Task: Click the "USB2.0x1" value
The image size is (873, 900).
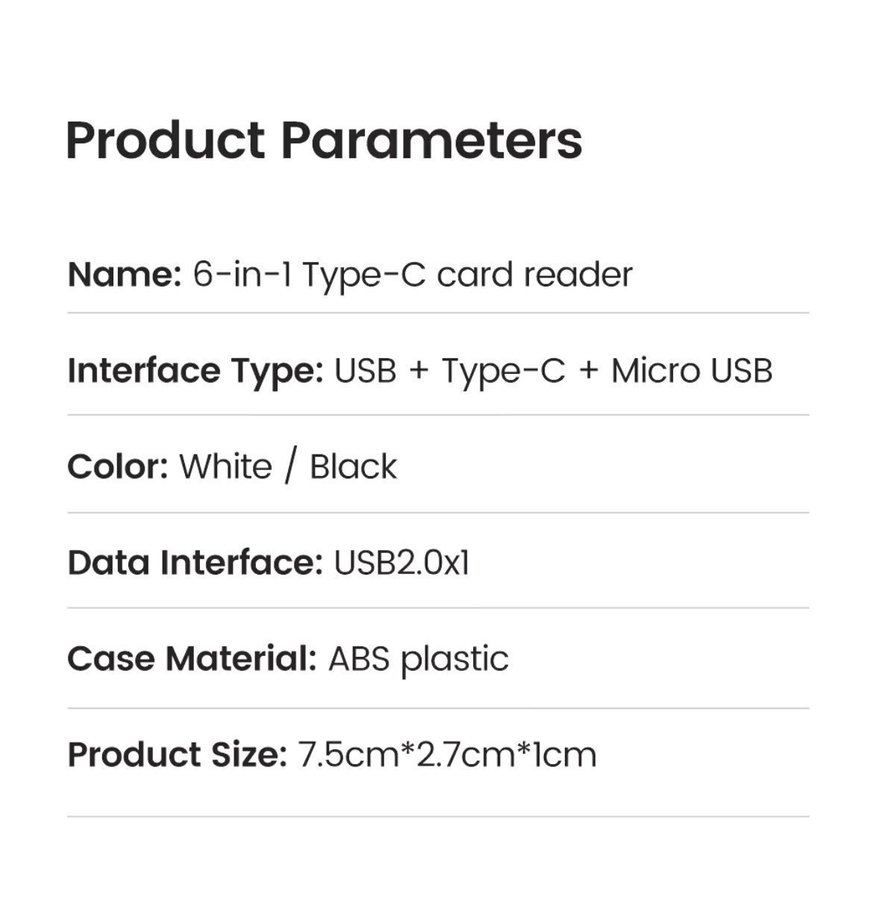Action: (401, 563)
